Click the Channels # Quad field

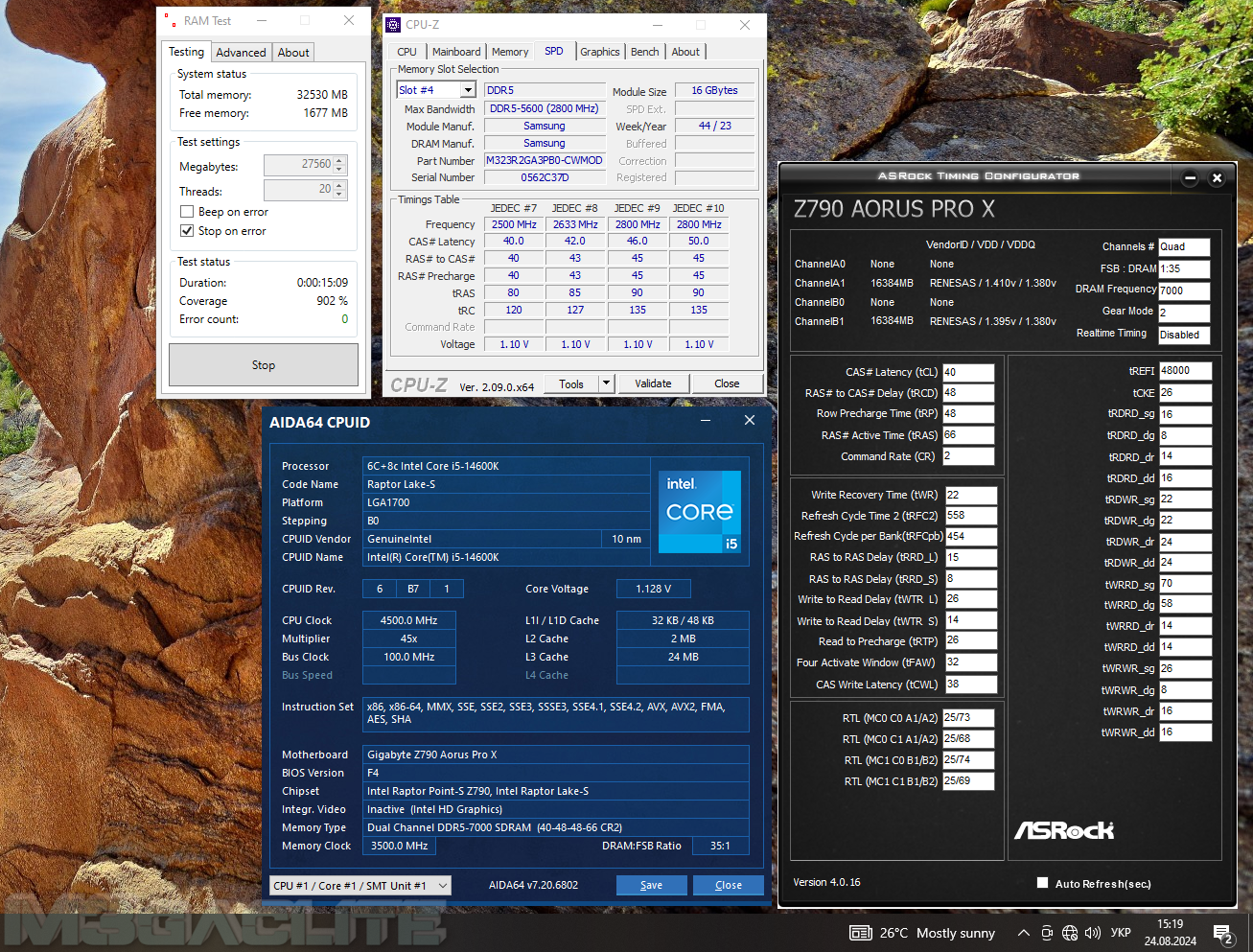click(1184, 246)
